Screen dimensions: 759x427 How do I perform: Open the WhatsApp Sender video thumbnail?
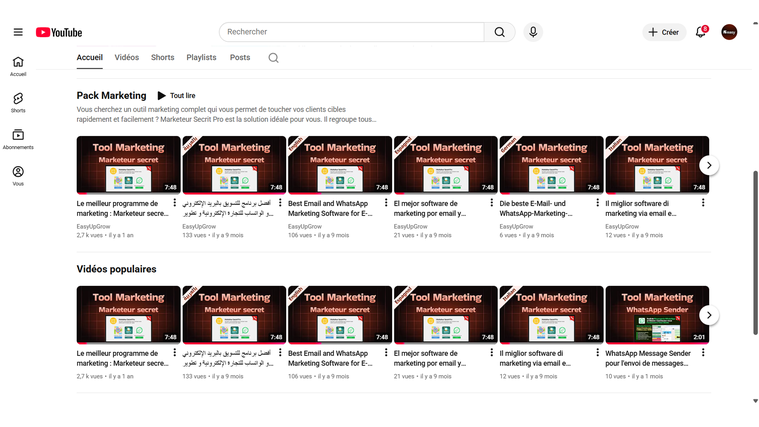coord(657,315)
